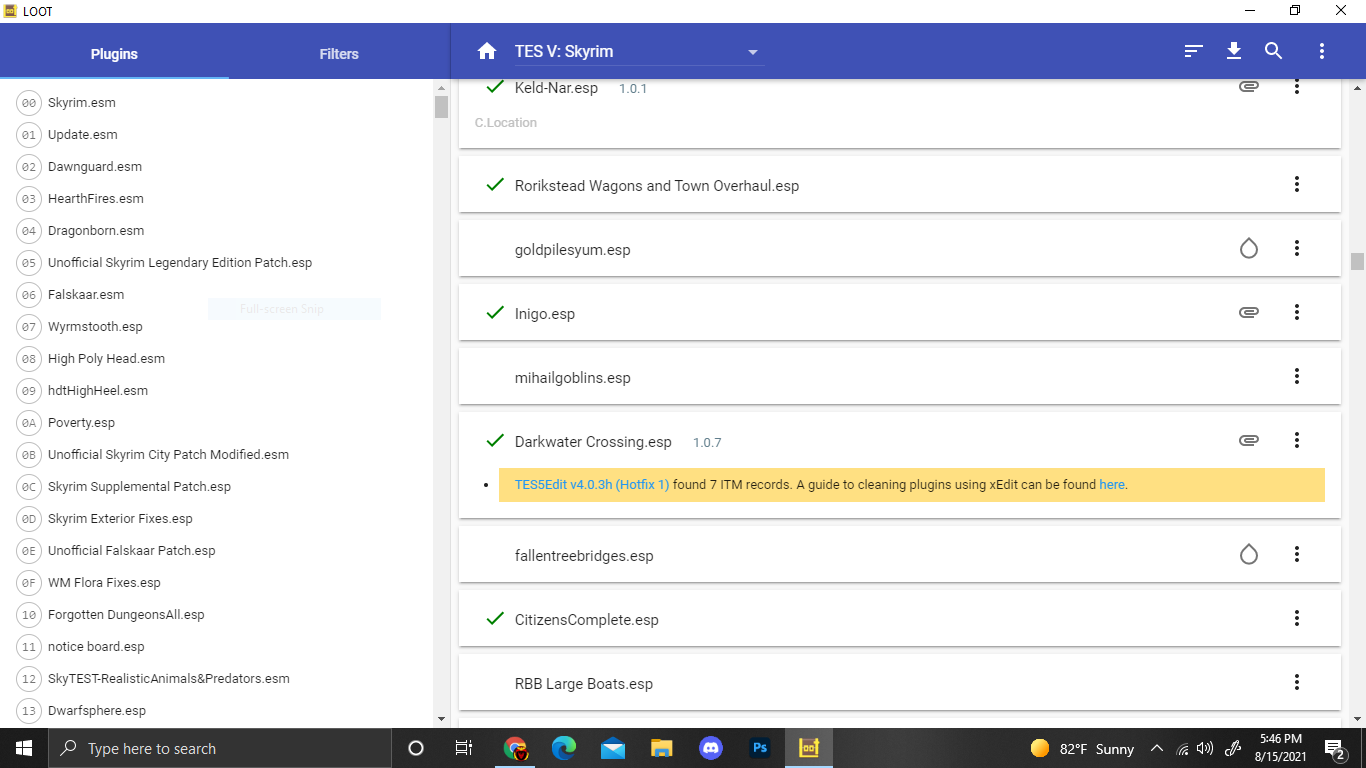Click Darkwater Crossing.esp paperclip icon
The width and height of the screenshot is (1366, 768).
(1248, 440)
